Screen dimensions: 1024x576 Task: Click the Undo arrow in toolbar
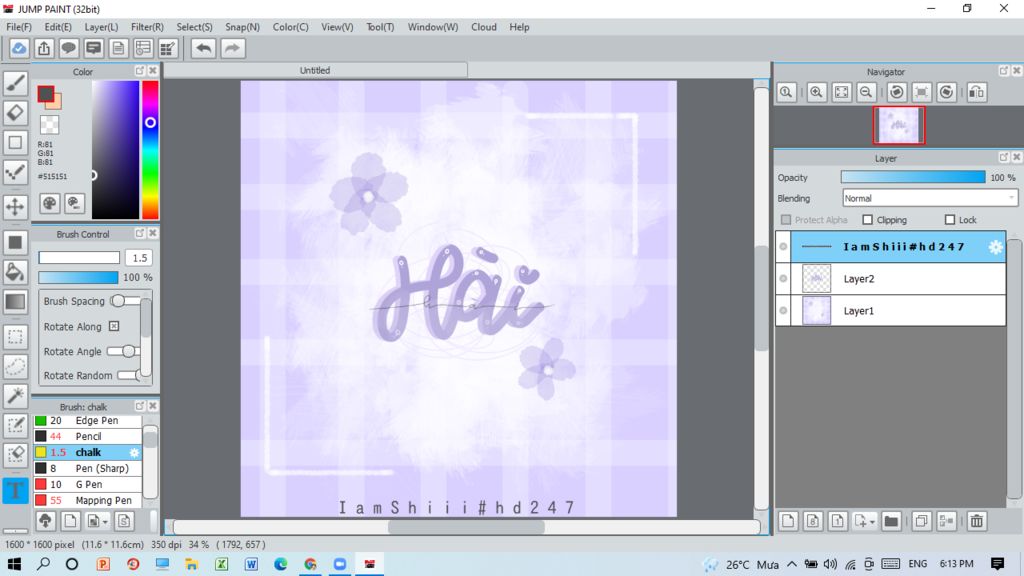(x=204, y=48)
